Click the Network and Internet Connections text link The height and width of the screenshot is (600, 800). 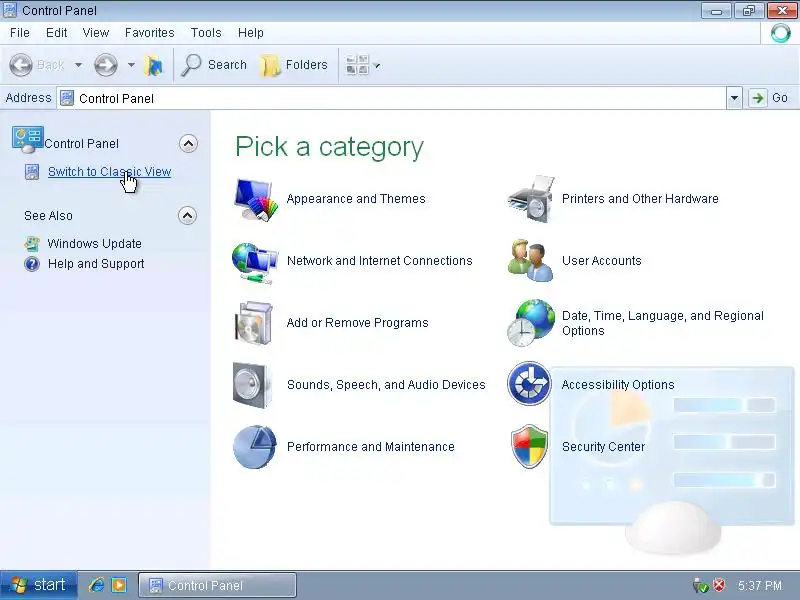coord(380,261)
